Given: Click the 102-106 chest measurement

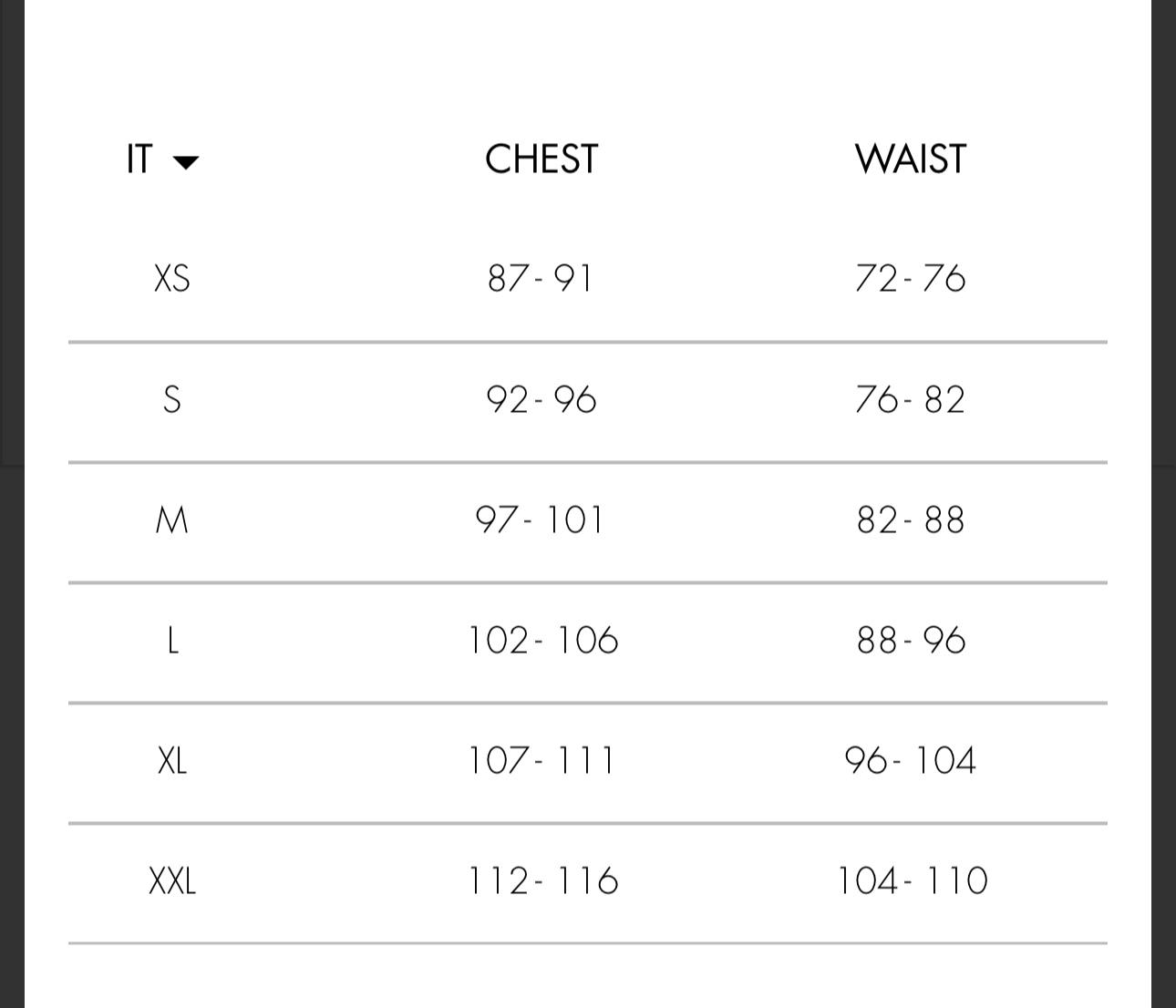Looking at the screenshot, I should point(543,641).
